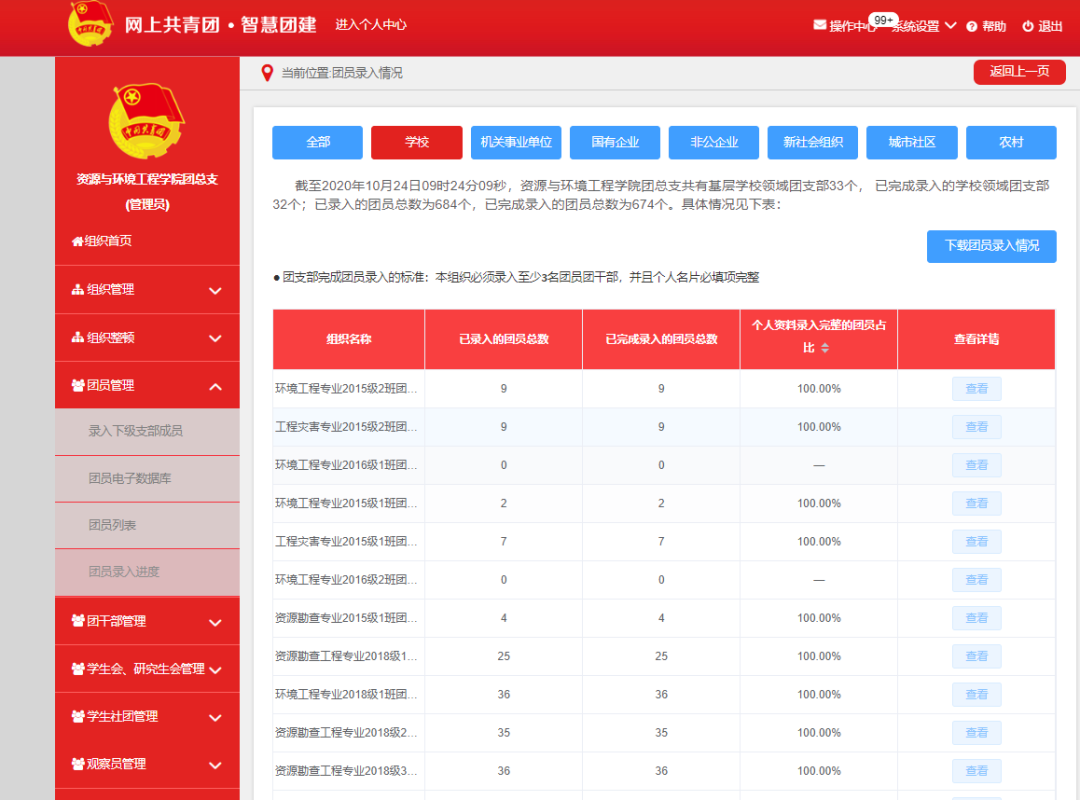Expand the 组织整顿 sidebar menu
Screen dimensions: 1080x800
click(215, 338)
